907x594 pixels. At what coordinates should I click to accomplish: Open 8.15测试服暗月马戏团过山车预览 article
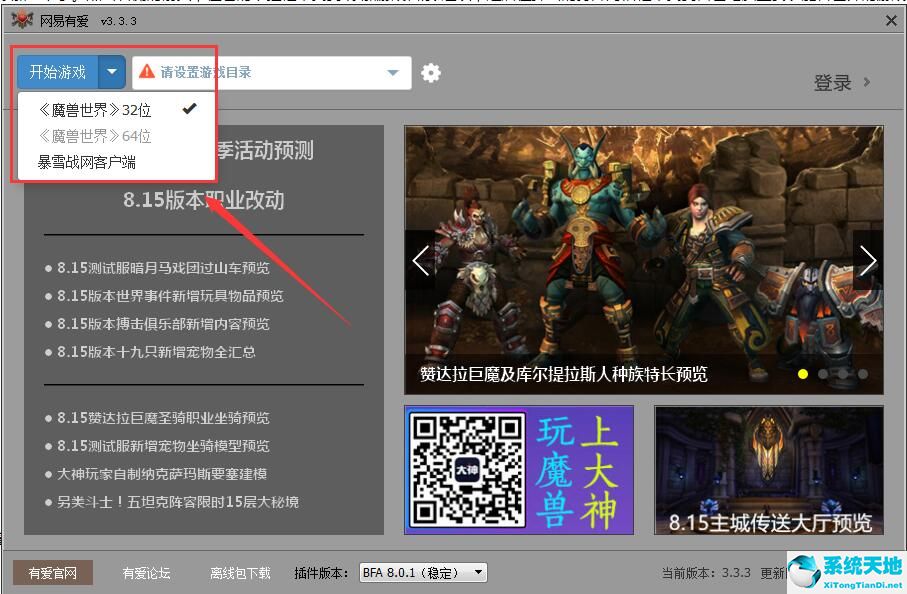(163, 268)
